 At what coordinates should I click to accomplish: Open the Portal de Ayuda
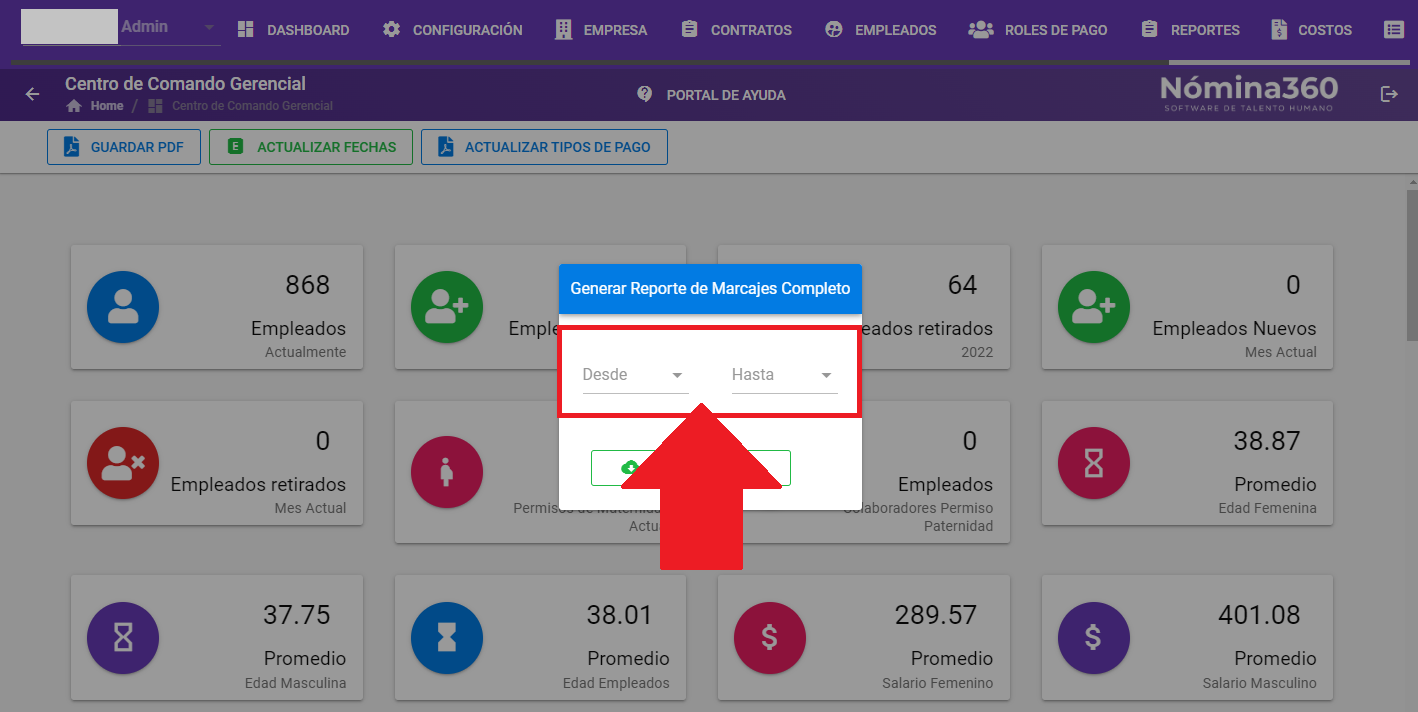tap(711, 95)
